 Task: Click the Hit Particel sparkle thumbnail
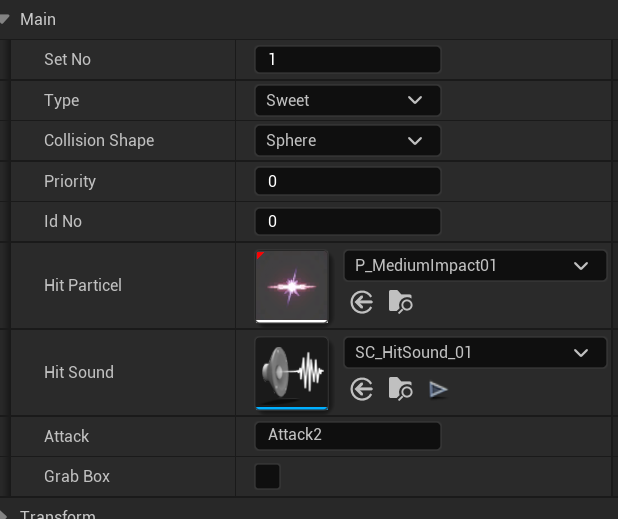point(292,287)
